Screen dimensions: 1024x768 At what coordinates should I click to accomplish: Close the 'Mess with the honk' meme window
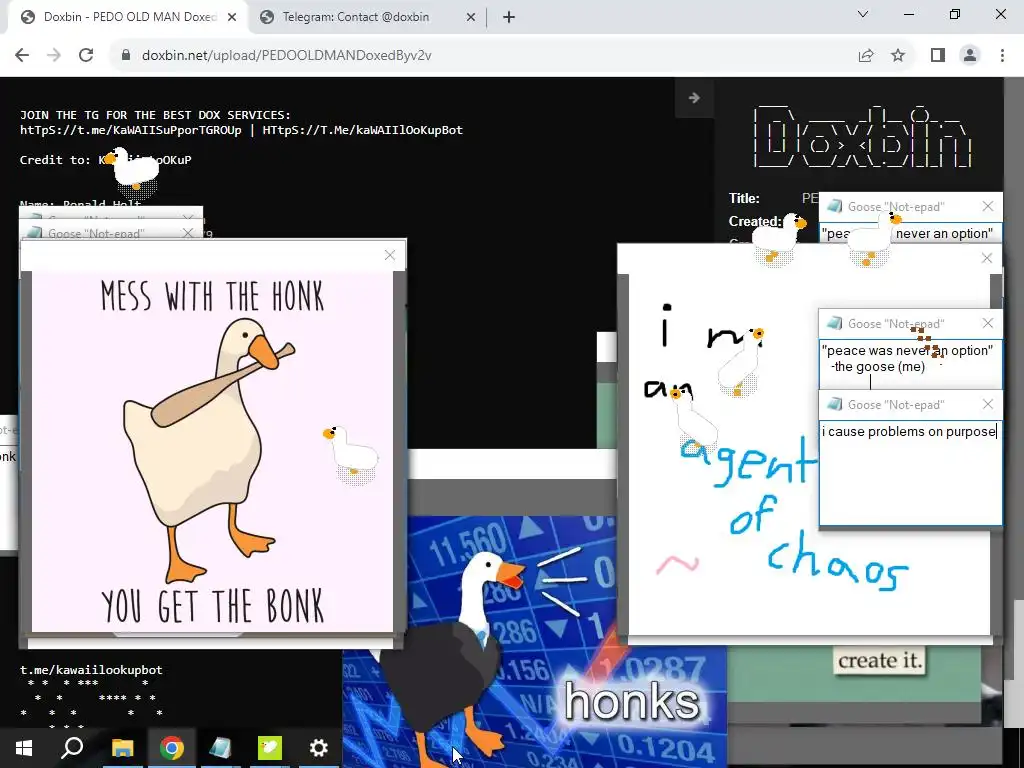click(x=390, y=255)
